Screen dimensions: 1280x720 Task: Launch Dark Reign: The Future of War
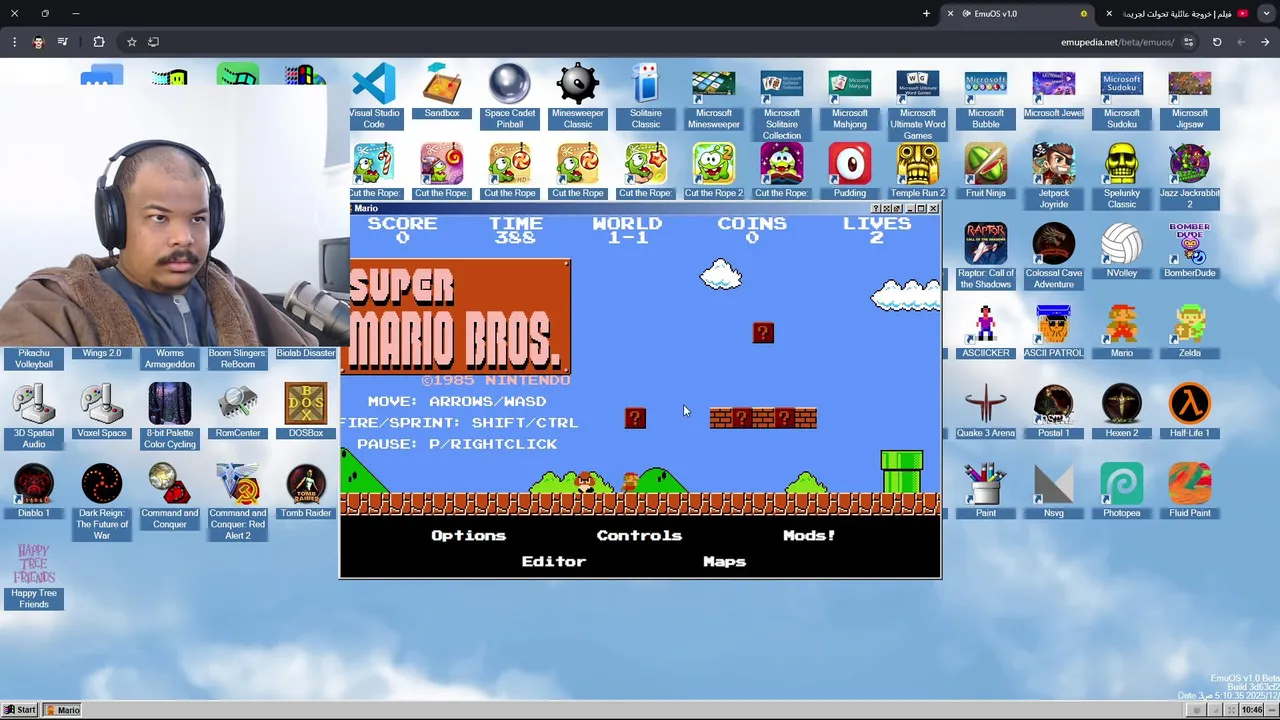102,502
